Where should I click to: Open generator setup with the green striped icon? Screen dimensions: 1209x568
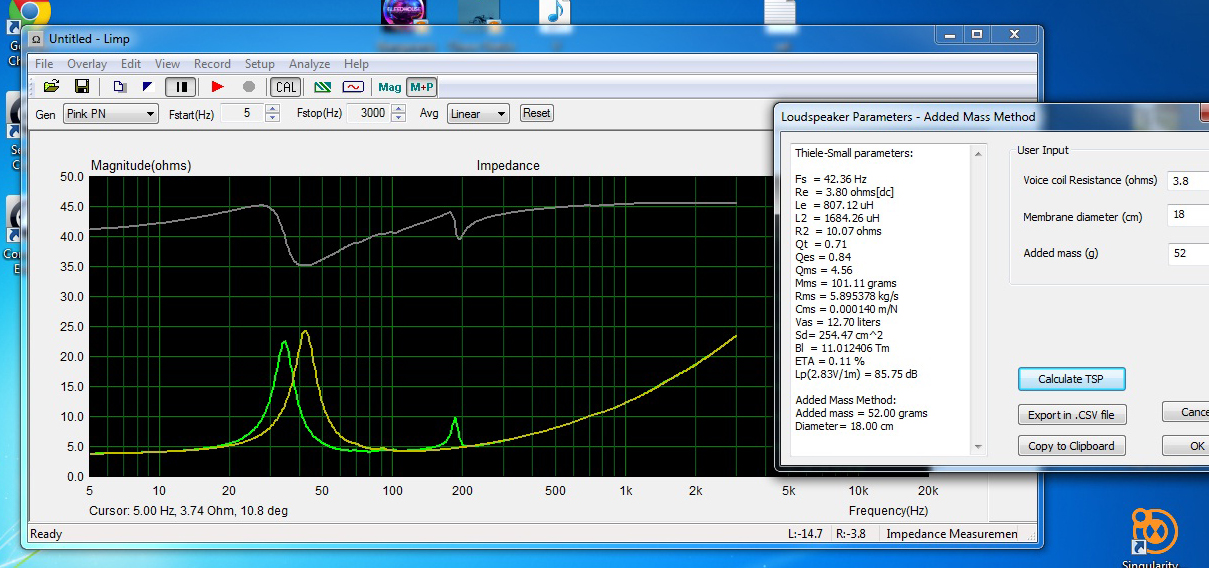(323, 87)
